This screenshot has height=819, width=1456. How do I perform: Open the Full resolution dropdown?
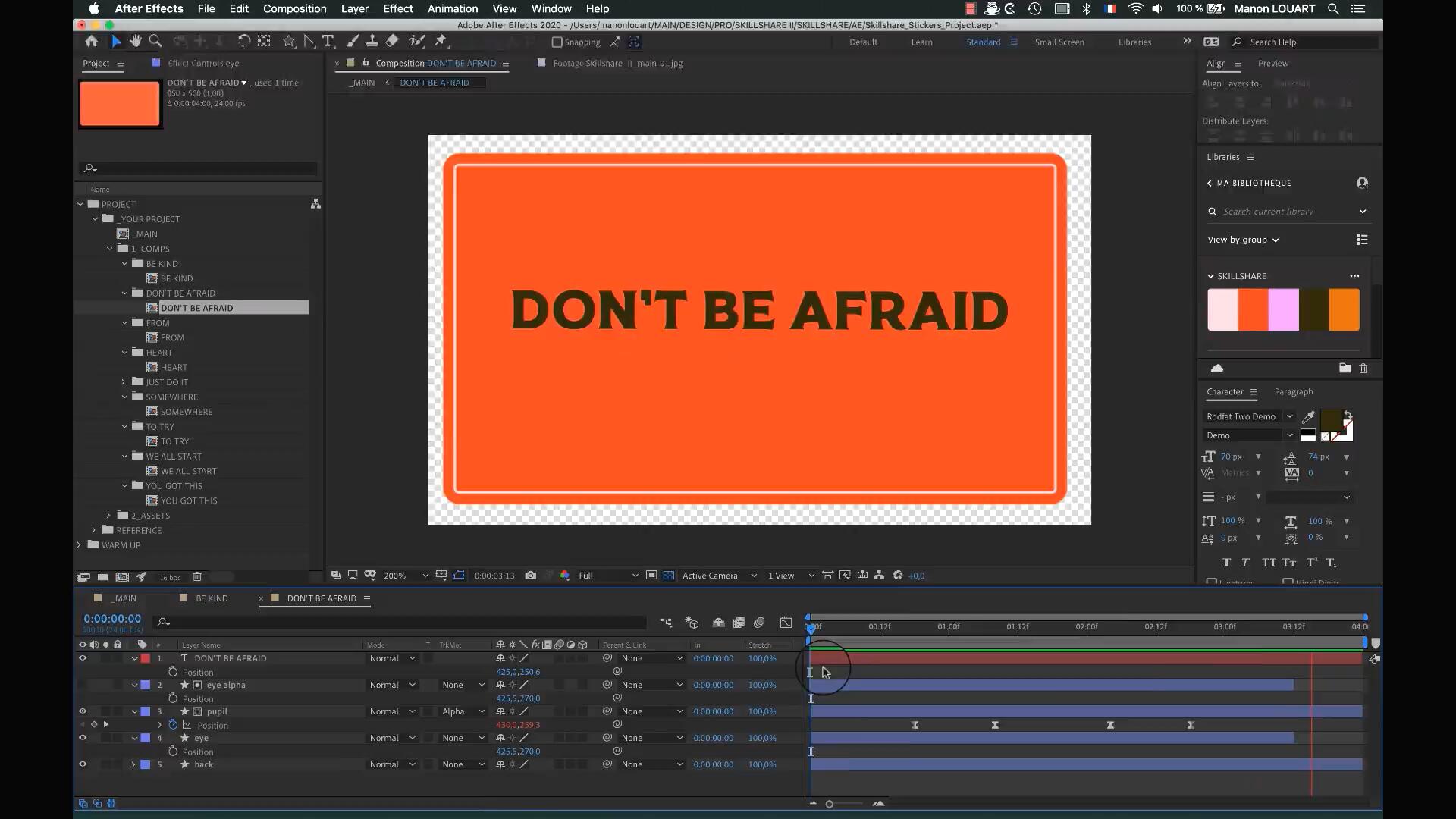pos(608,576)
